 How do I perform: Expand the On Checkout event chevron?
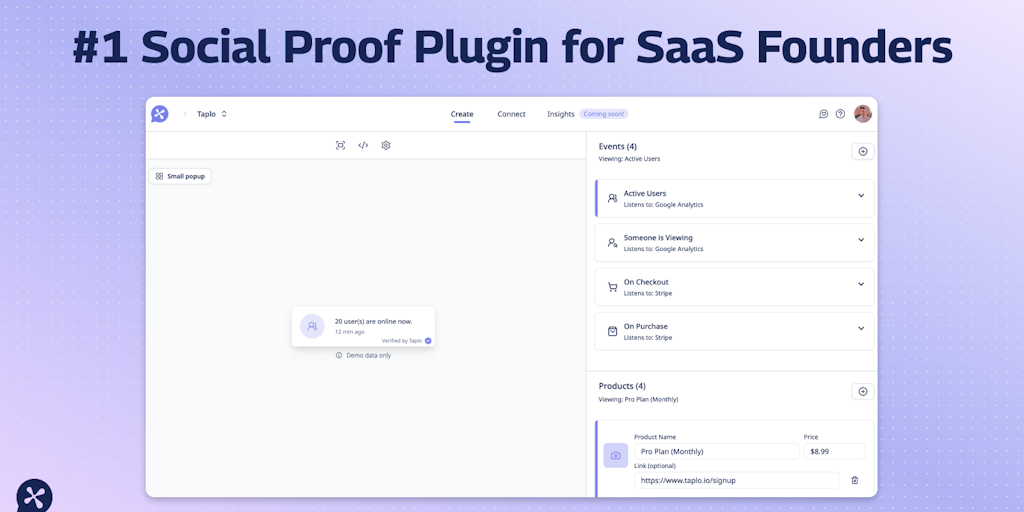[x=861, y=284]
